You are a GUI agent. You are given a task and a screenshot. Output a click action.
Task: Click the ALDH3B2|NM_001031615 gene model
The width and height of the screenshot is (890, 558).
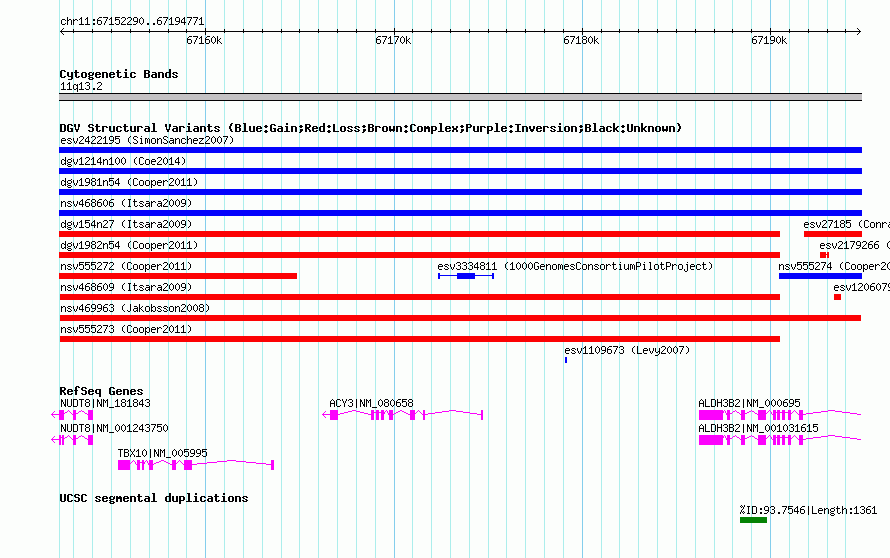pyautogui.click(x=780, y=440)
